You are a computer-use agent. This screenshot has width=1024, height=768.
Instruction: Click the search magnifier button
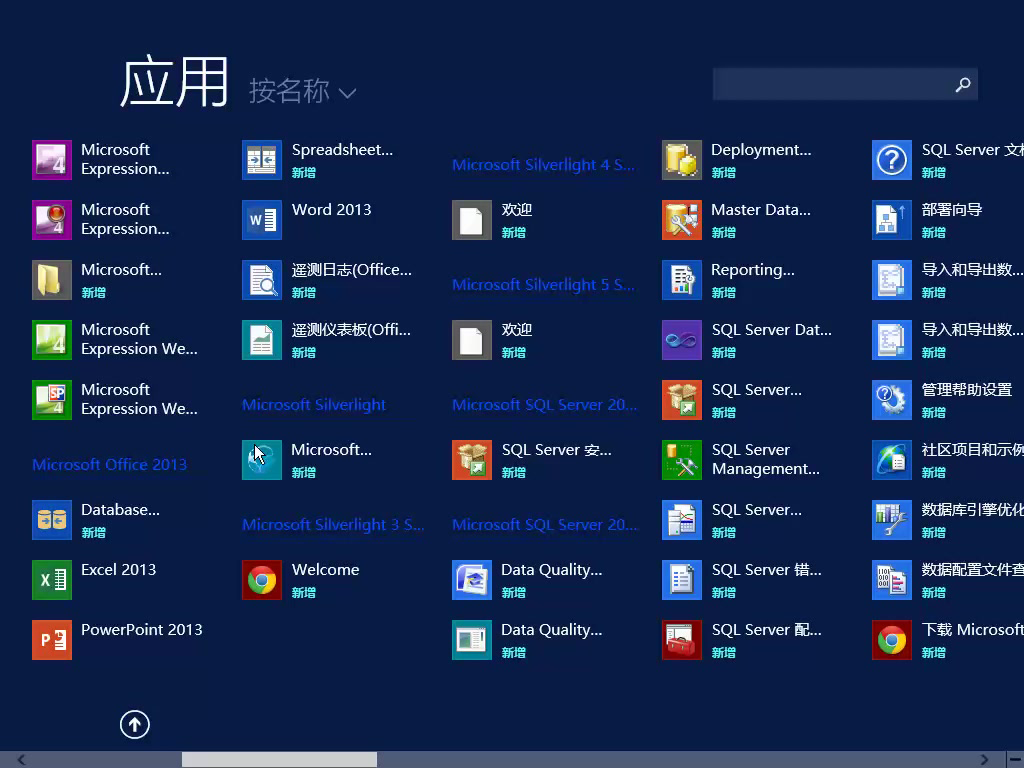pyautogui.click(x=963, y=85)
